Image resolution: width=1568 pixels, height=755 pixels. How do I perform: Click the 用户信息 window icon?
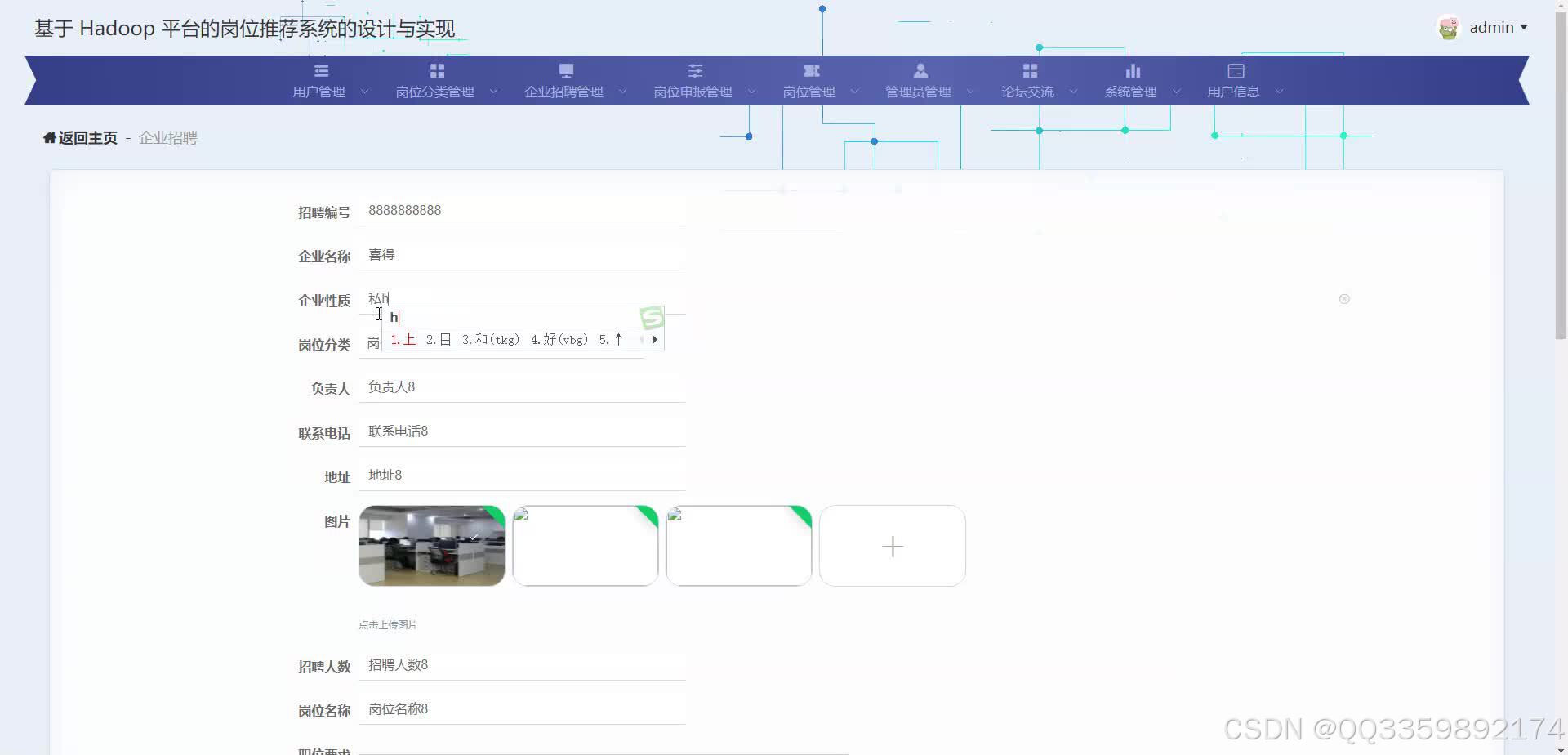(x=1236, y=71)
